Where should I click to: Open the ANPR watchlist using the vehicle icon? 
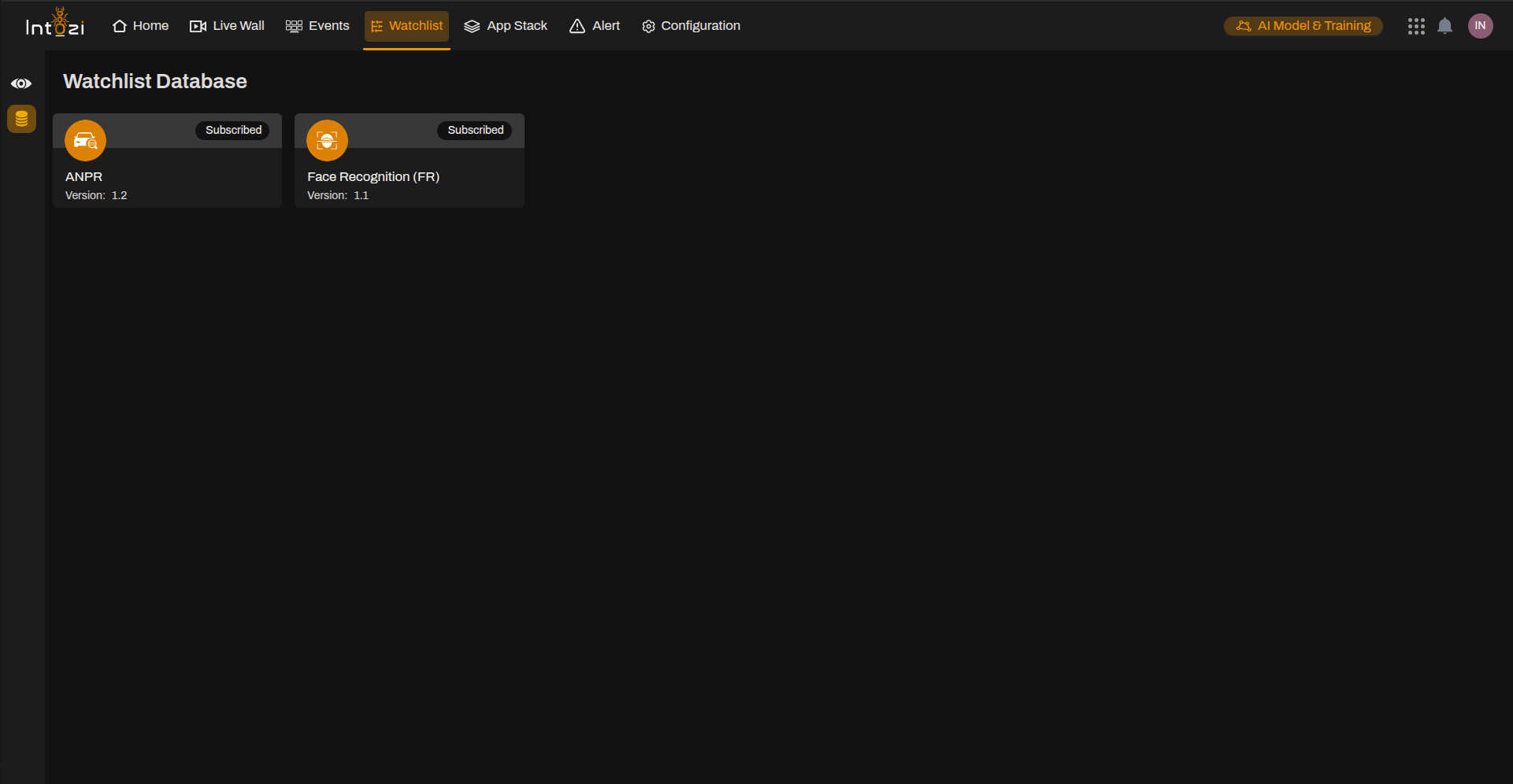coord(85,140)
